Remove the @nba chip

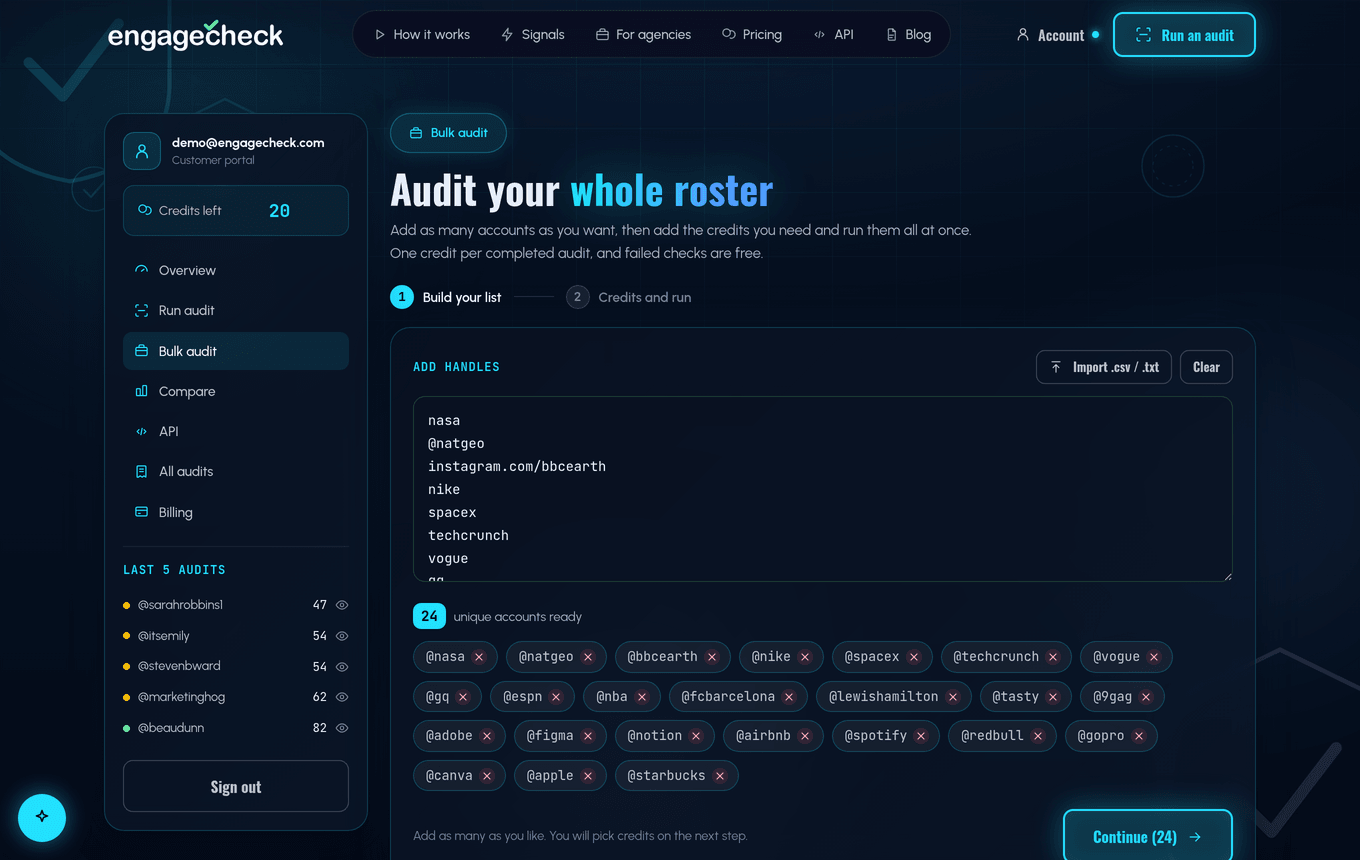click(642, 697)
